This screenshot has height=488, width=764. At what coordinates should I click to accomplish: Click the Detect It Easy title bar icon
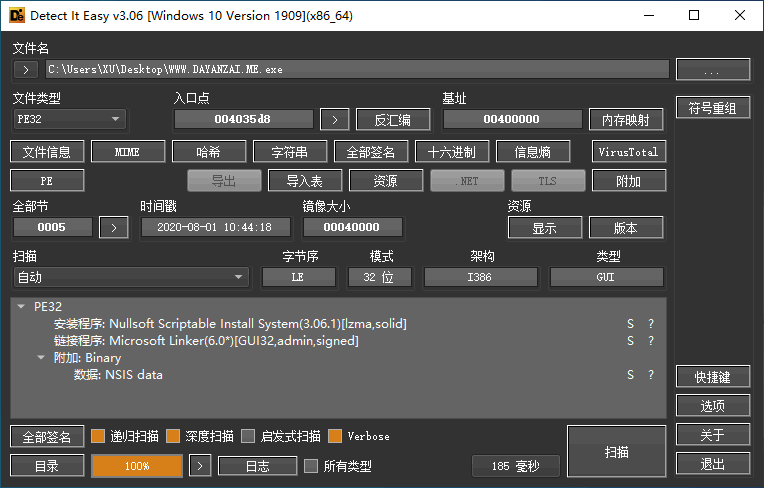17,16
